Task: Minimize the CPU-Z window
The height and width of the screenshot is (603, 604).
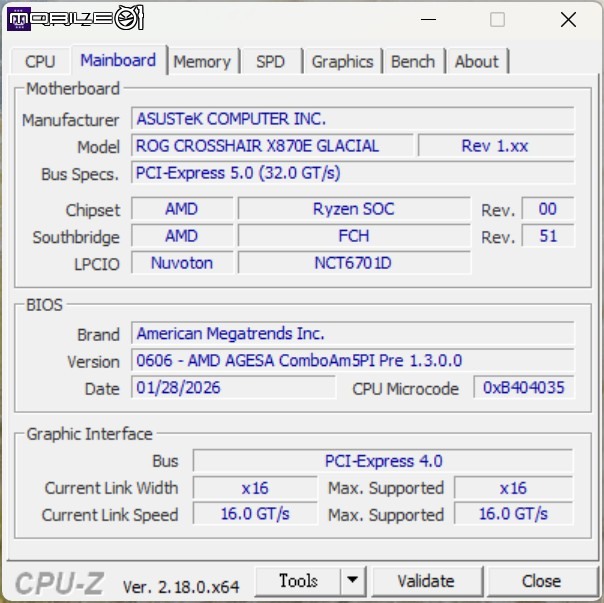Action: pos(428,19)
